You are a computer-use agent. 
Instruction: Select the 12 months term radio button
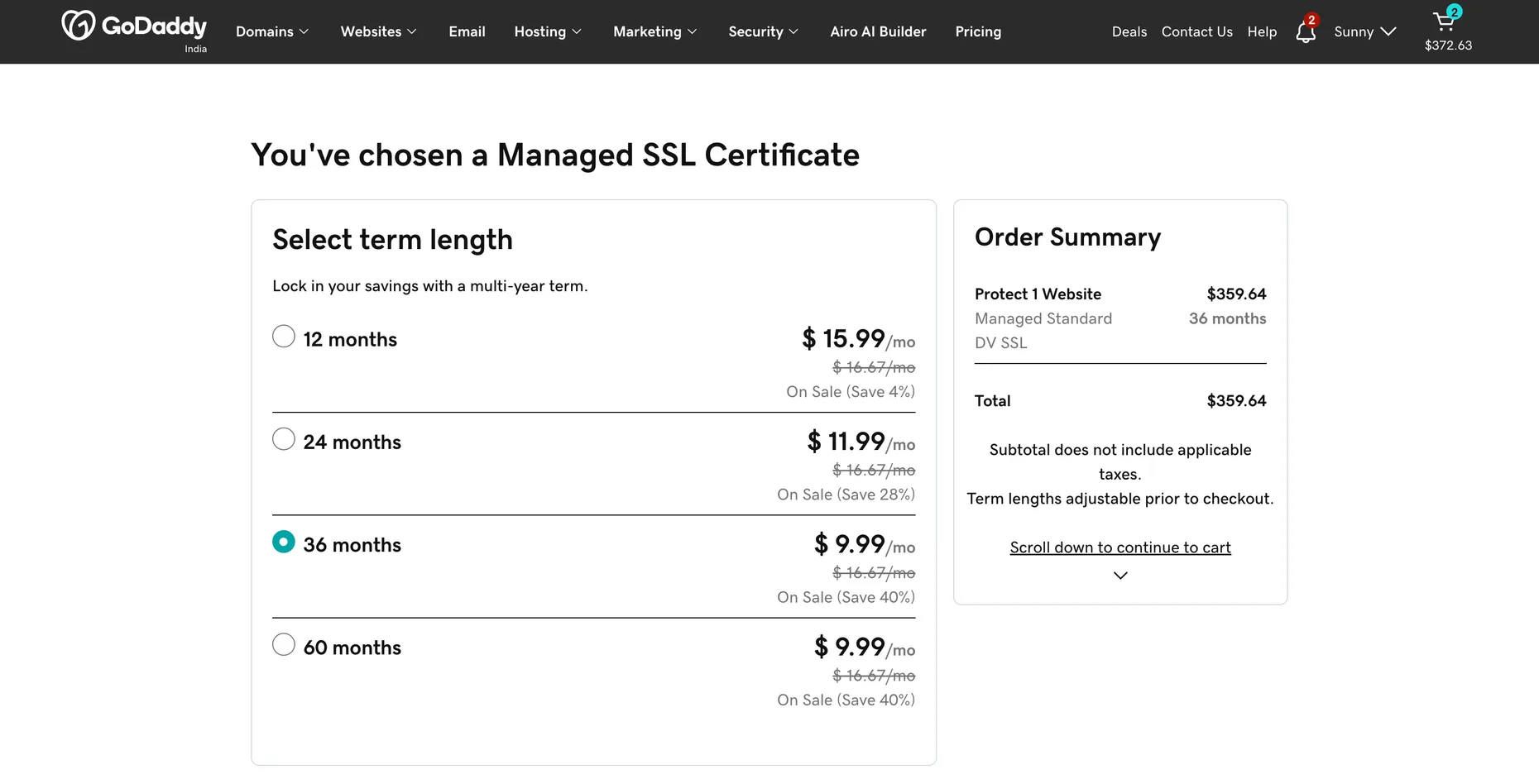tap(284, 336)
